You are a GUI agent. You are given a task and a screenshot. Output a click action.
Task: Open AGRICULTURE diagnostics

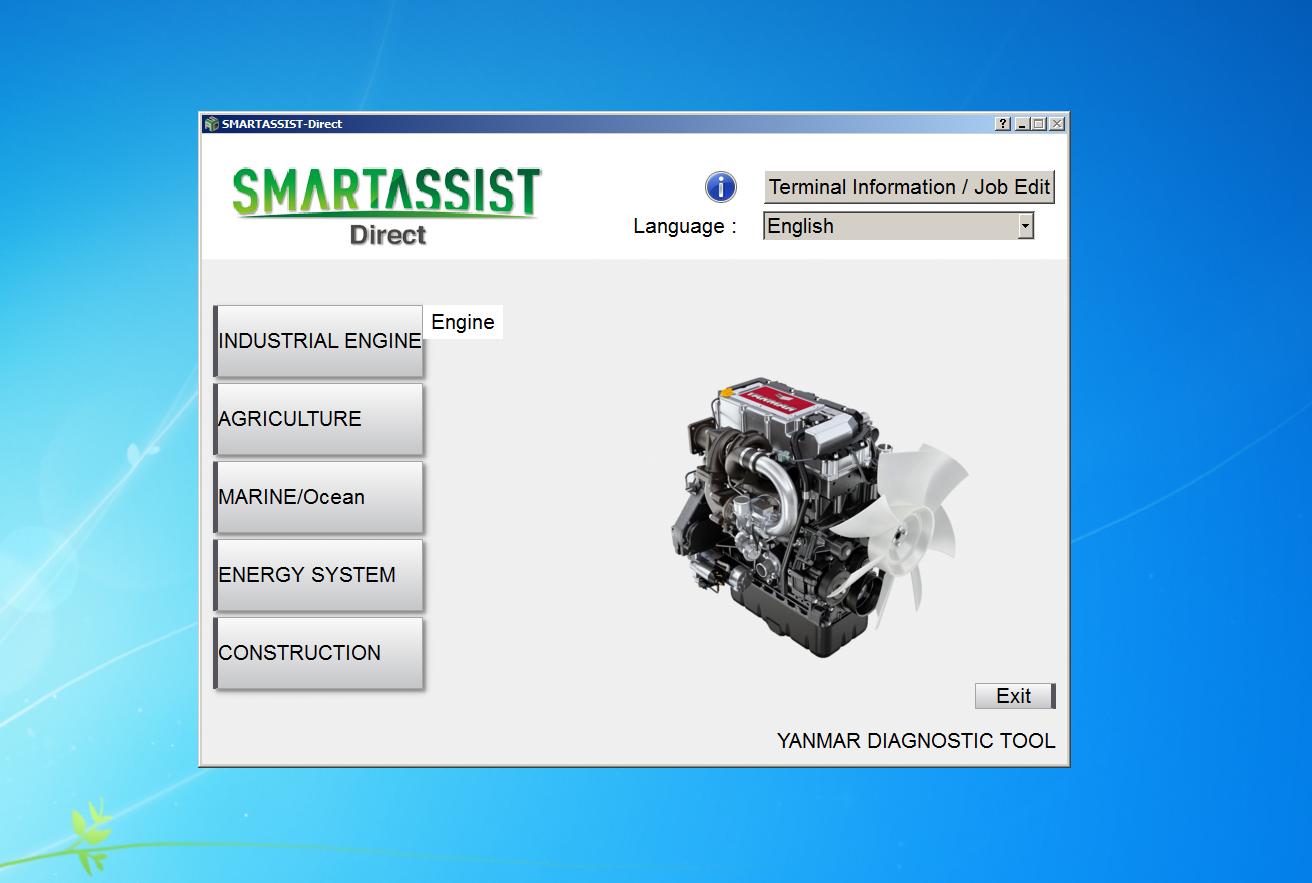[318, 418]
